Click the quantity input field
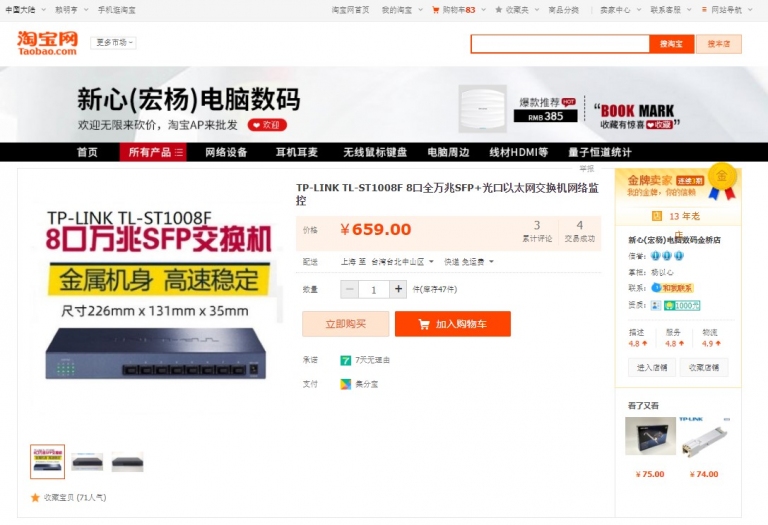 374,289
